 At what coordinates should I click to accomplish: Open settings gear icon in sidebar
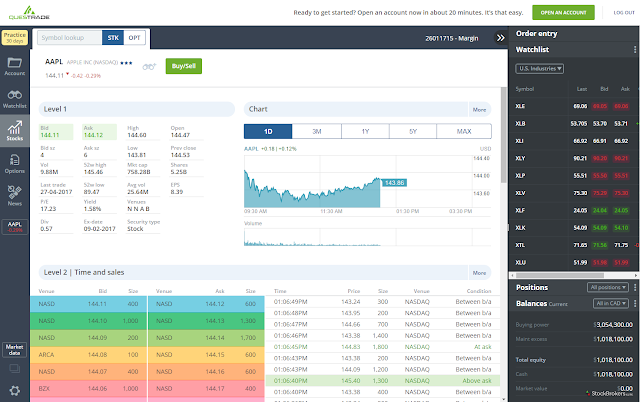point(15,391)
